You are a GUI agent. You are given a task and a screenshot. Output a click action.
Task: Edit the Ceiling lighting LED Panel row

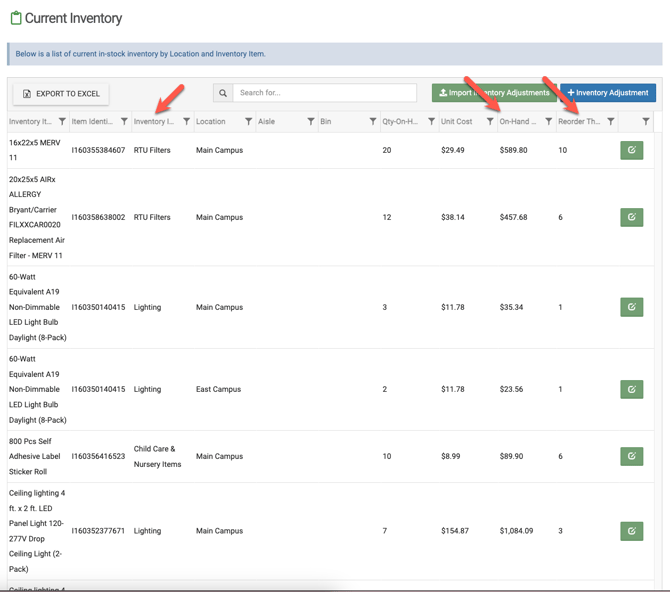point(631,531)
